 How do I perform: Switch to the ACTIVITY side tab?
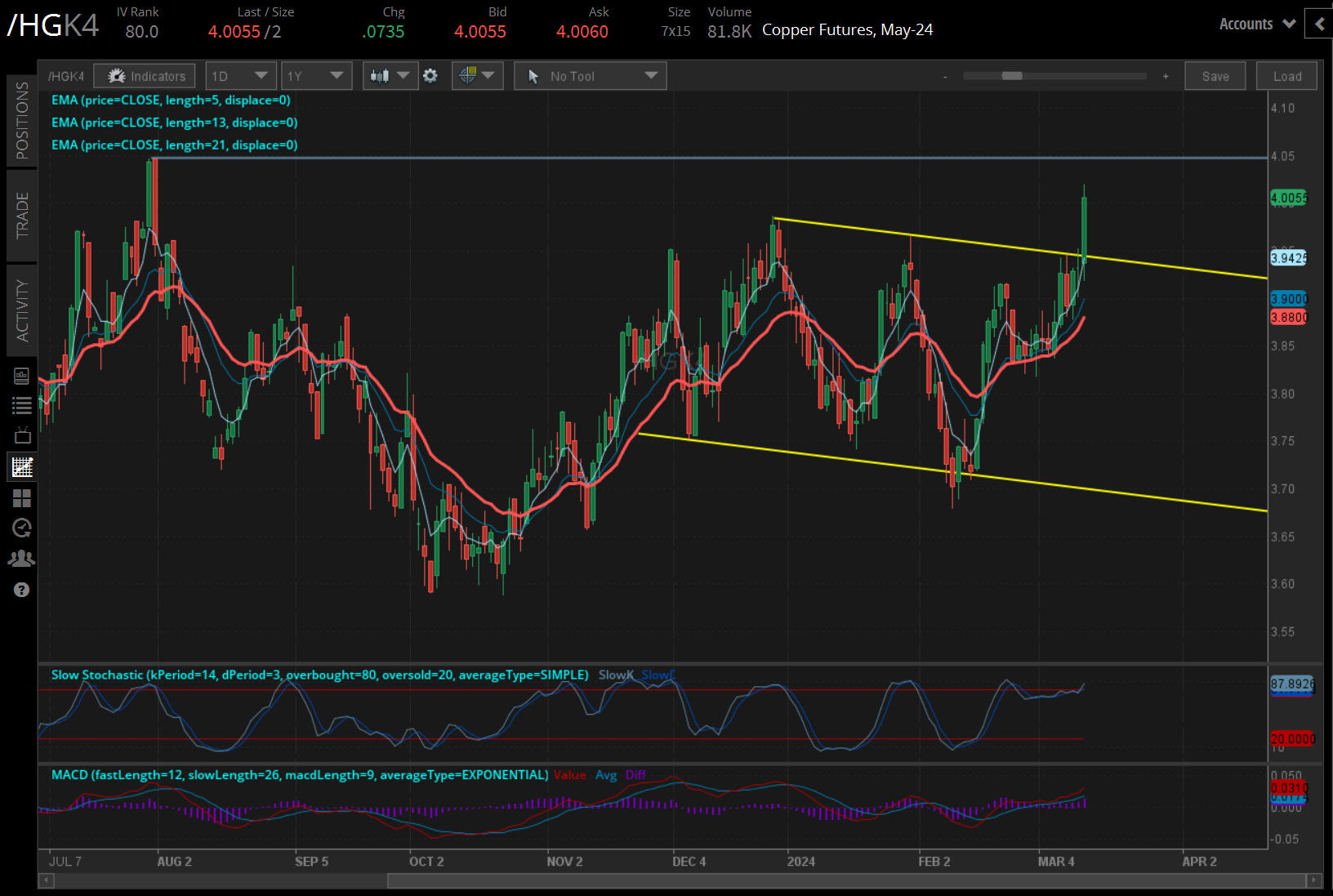coord(22,310)
